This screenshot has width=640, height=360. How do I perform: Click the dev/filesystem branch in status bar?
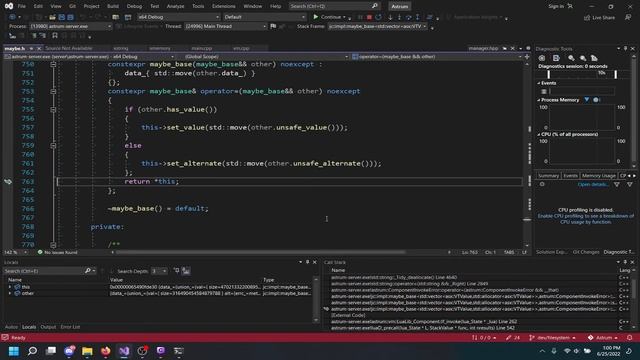point(553,338)
